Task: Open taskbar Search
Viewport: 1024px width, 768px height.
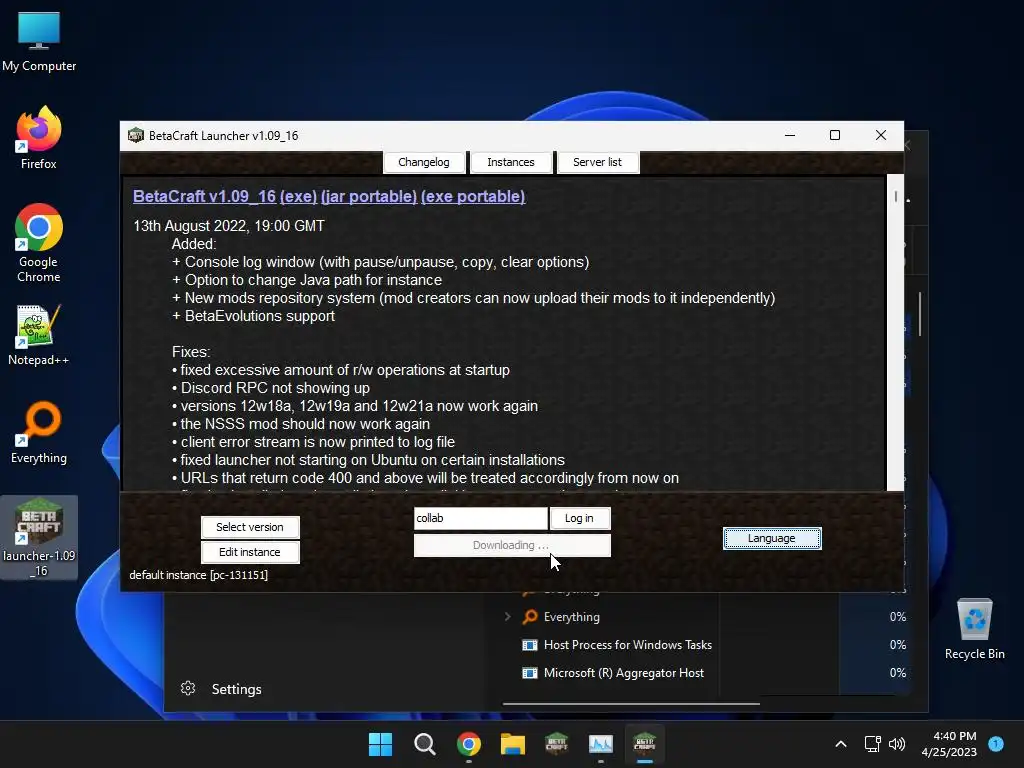Action: point(424,744)
